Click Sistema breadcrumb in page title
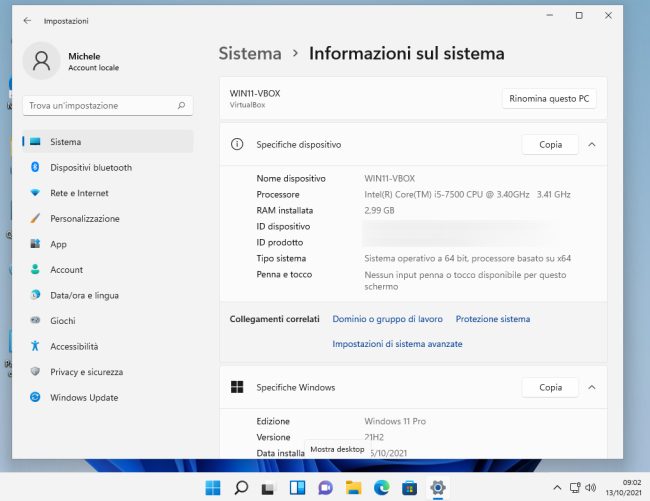Image resolution: width=650 pixels, height=501 pixels. [250, 53]
